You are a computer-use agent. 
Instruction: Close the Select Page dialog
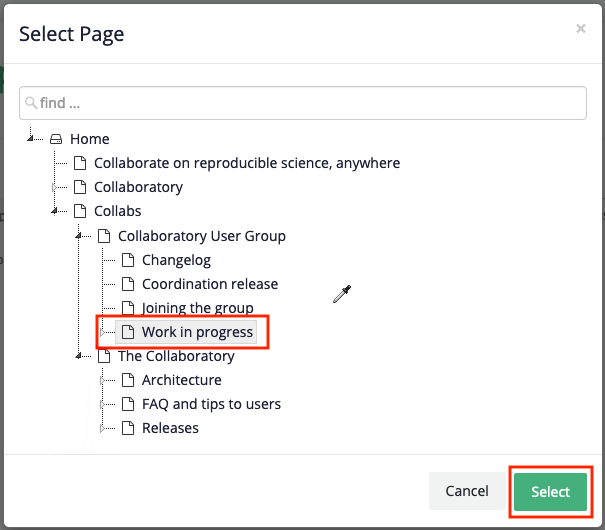pos(581,29)
